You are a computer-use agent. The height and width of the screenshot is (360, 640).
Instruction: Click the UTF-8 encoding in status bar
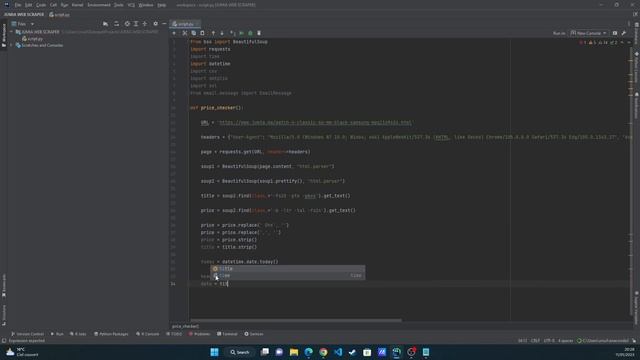549,340
